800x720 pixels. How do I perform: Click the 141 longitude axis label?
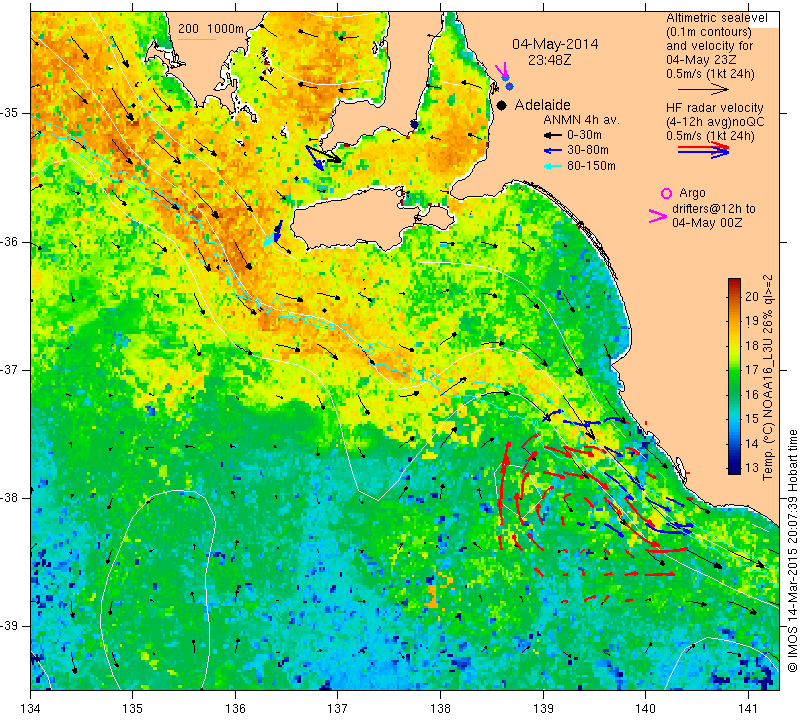point(748,709)
